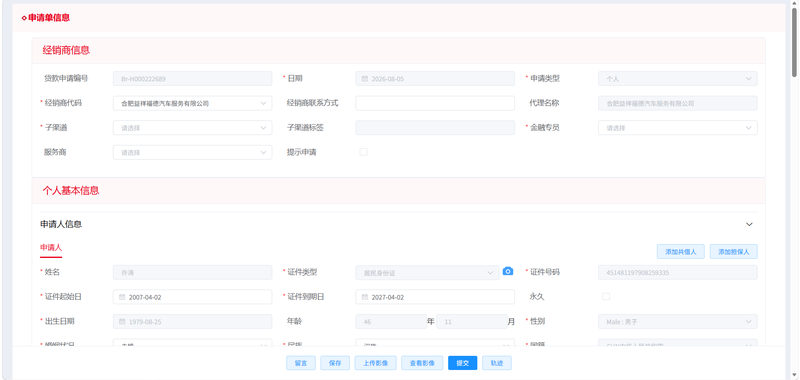
Task: Click the 保存 button
Action: [x=335, y=363]
